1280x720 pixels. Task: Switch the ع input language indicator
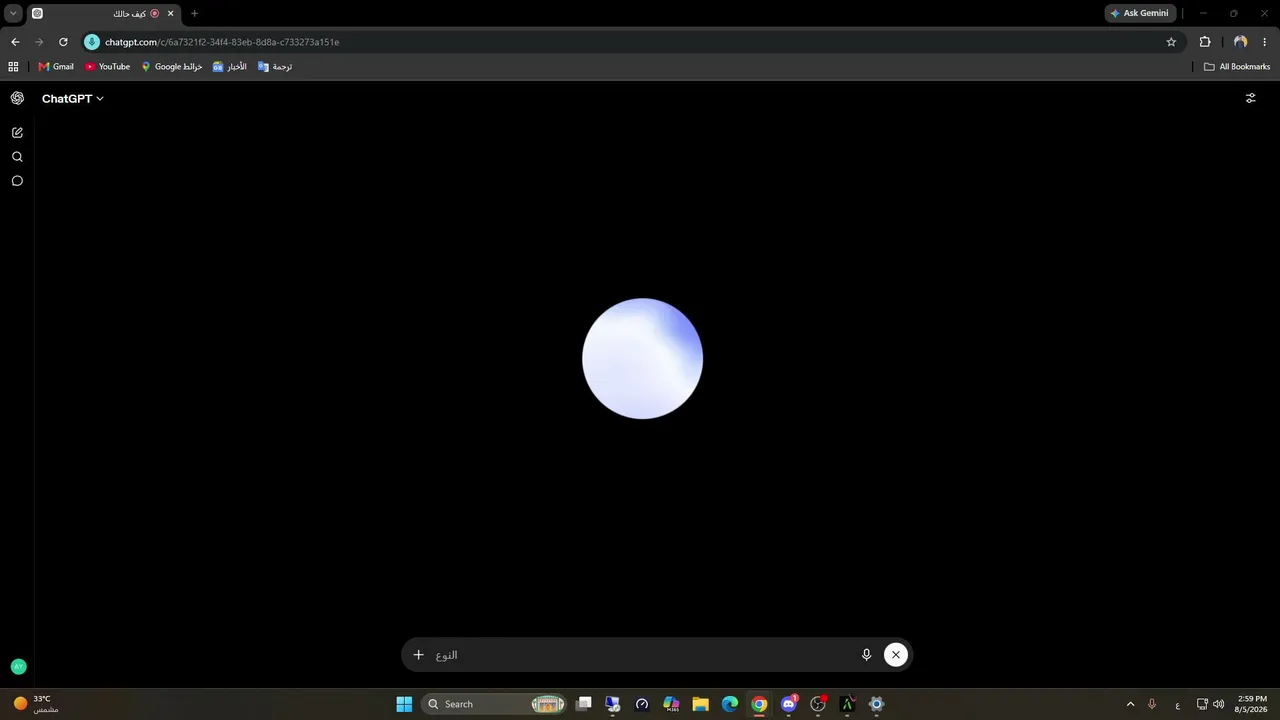1178,704
